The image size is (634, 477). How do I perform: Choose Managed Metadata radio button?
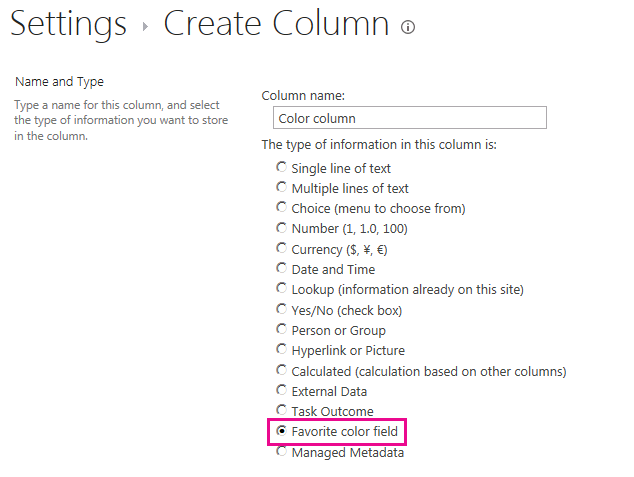[282, 452]
